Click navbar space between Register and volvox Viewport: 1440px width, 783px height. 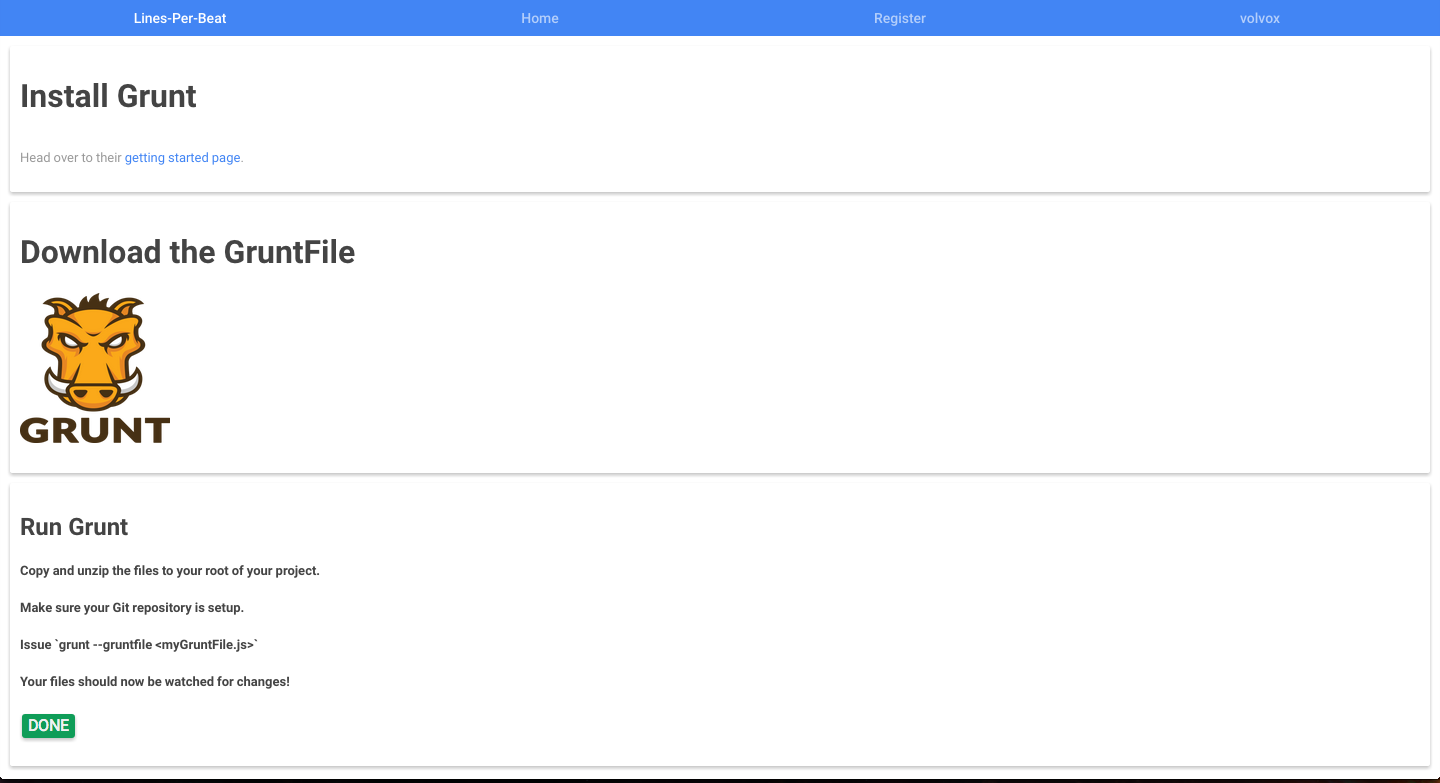1080,18
